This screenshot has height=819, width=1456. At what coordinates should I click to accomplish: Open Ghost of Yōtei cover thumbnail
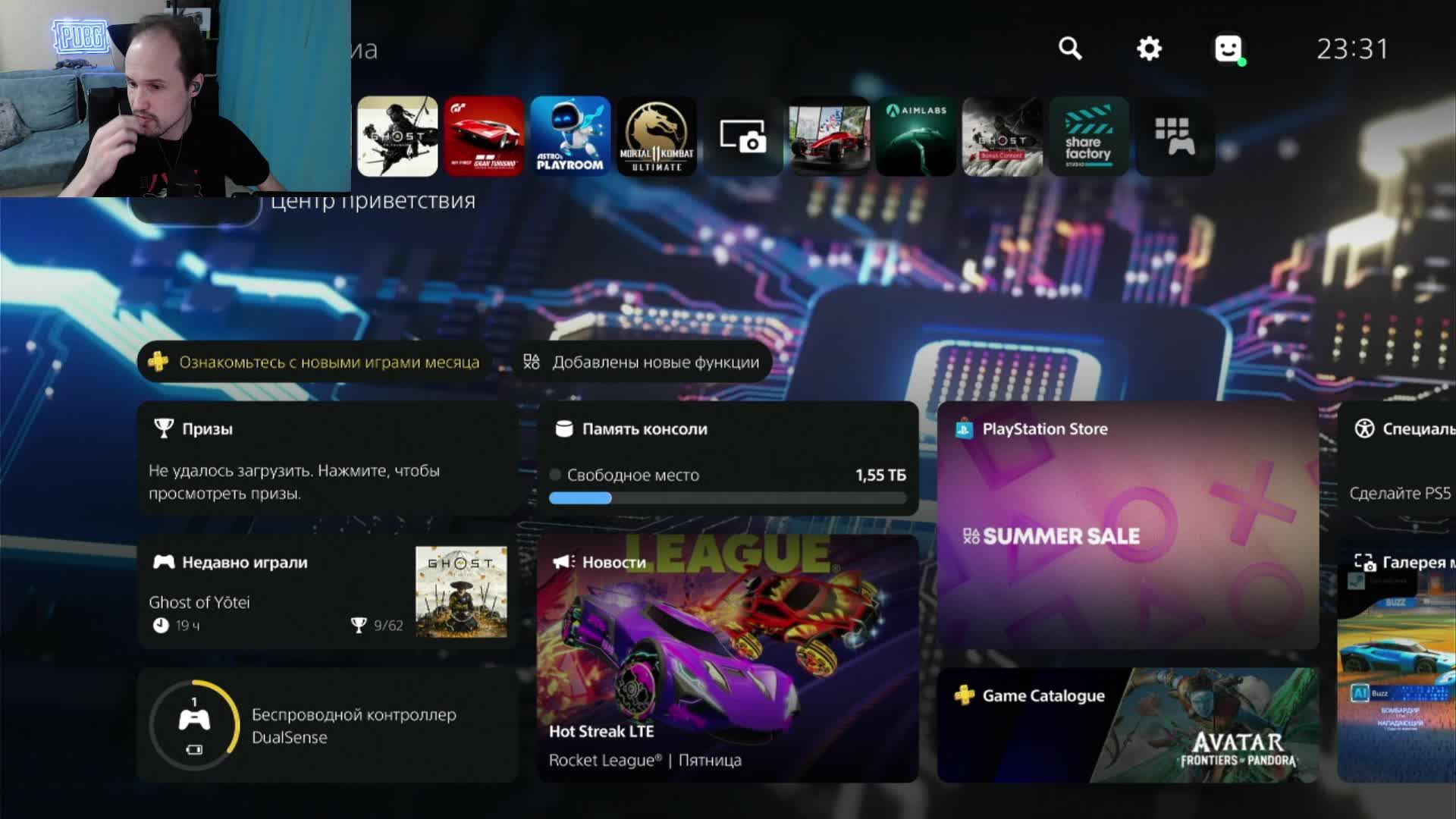click(461, 591)
